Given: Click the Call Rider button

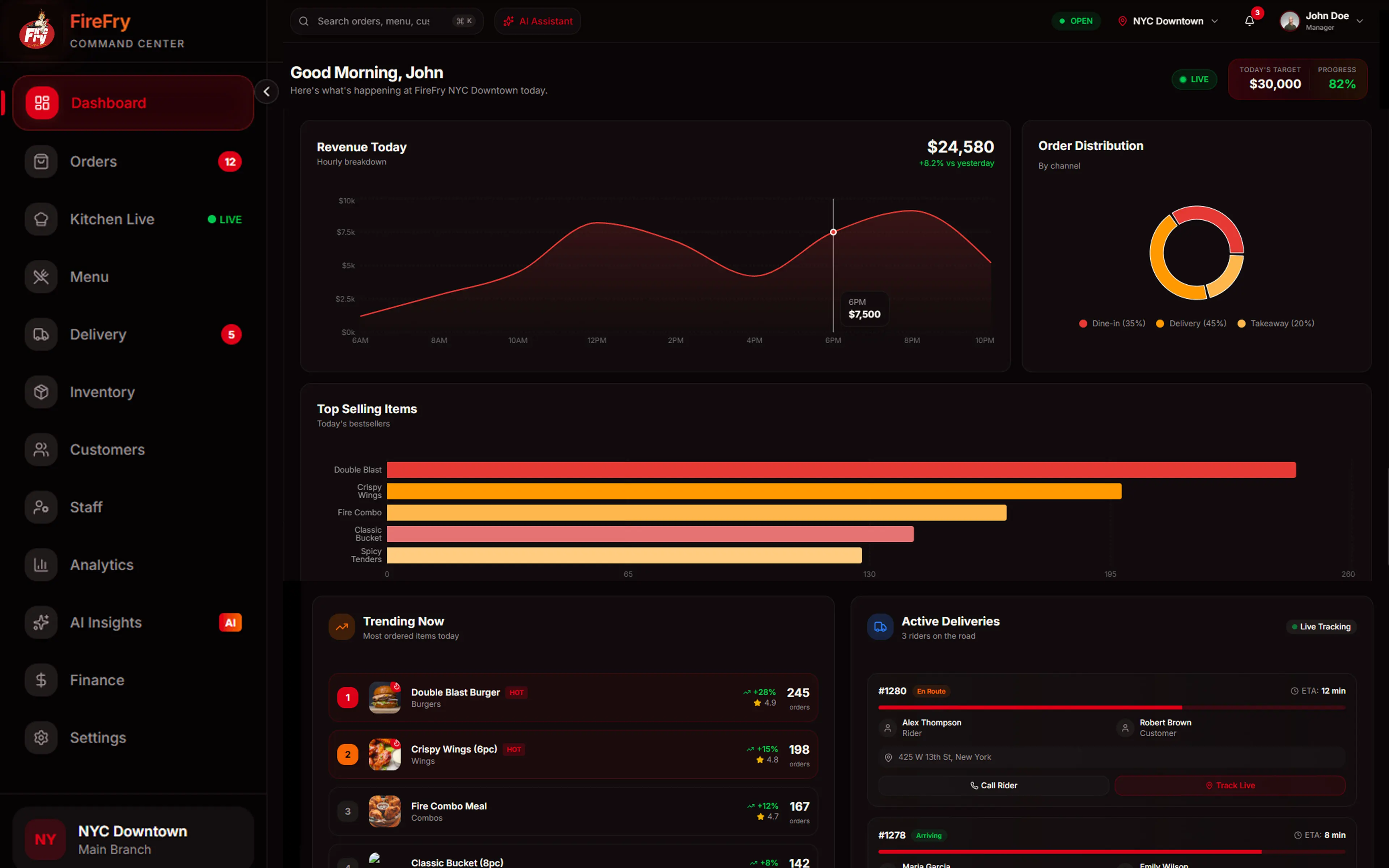Looking at the screenshot, I should point(994,785).
